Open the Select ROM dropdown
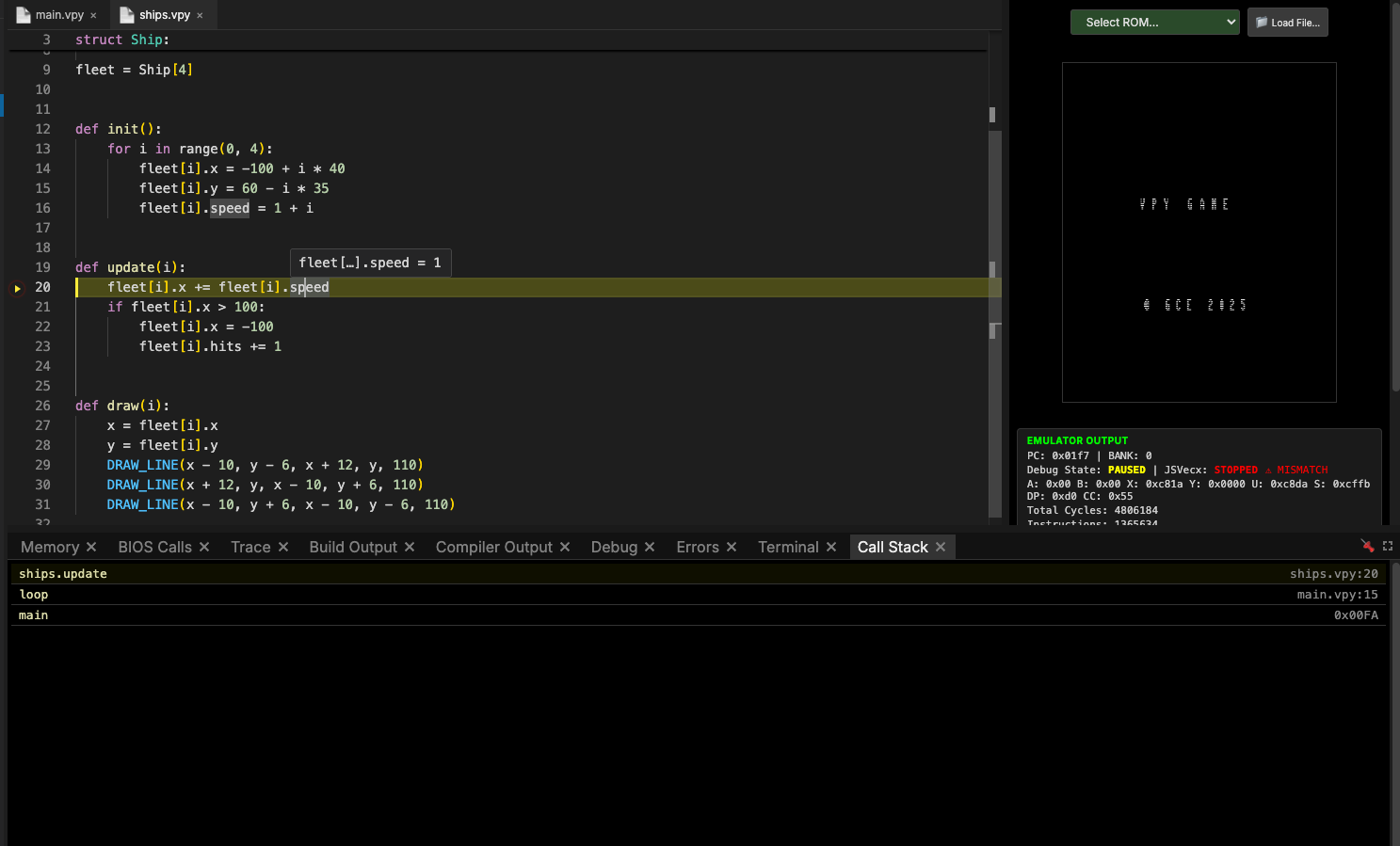The height and width of the screenshot is (846, 1400). (1154, 23)
